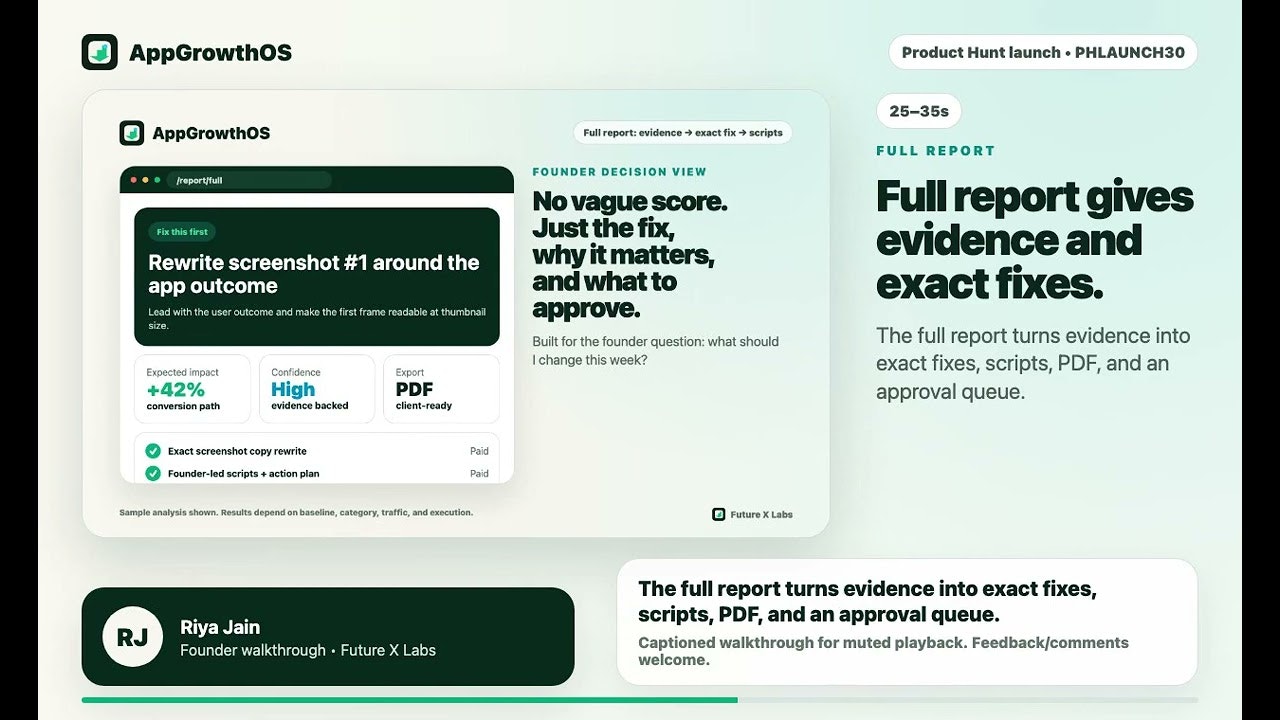Select the row text Founder-led scripts + action plan
1280x720 pixels.
[244, 473]
